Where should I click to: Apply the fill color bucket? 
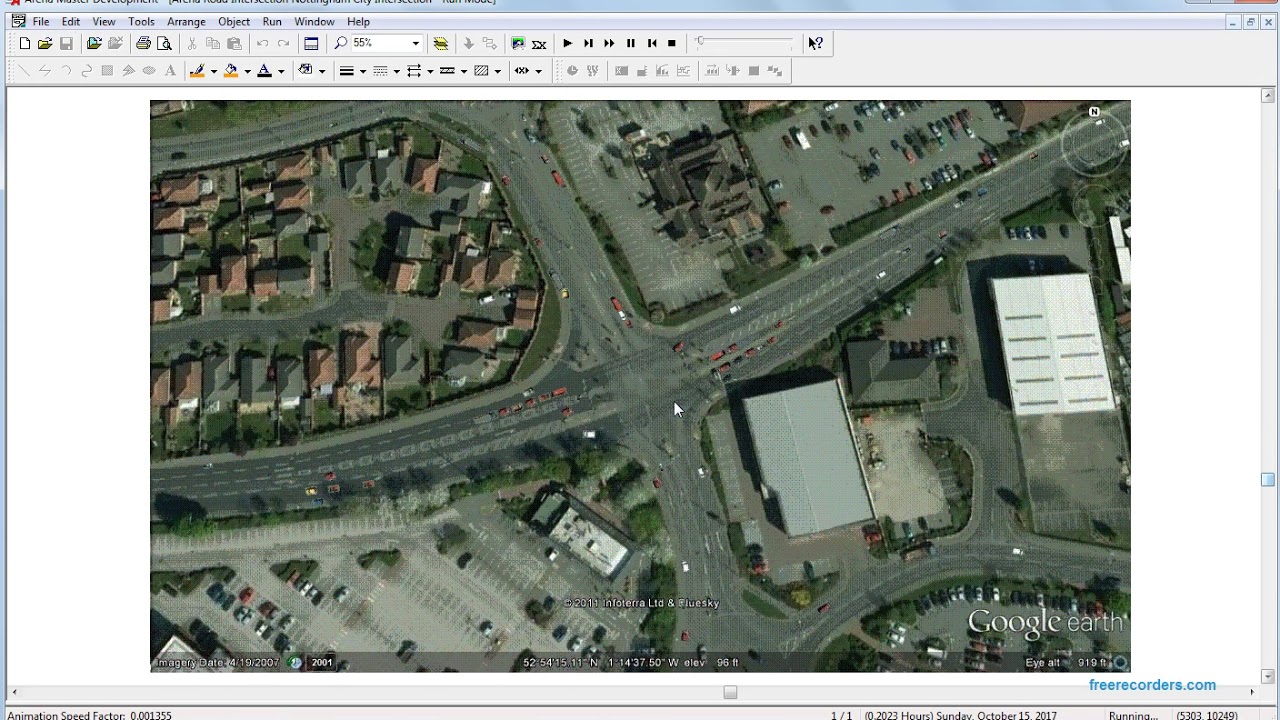[231, 71]
